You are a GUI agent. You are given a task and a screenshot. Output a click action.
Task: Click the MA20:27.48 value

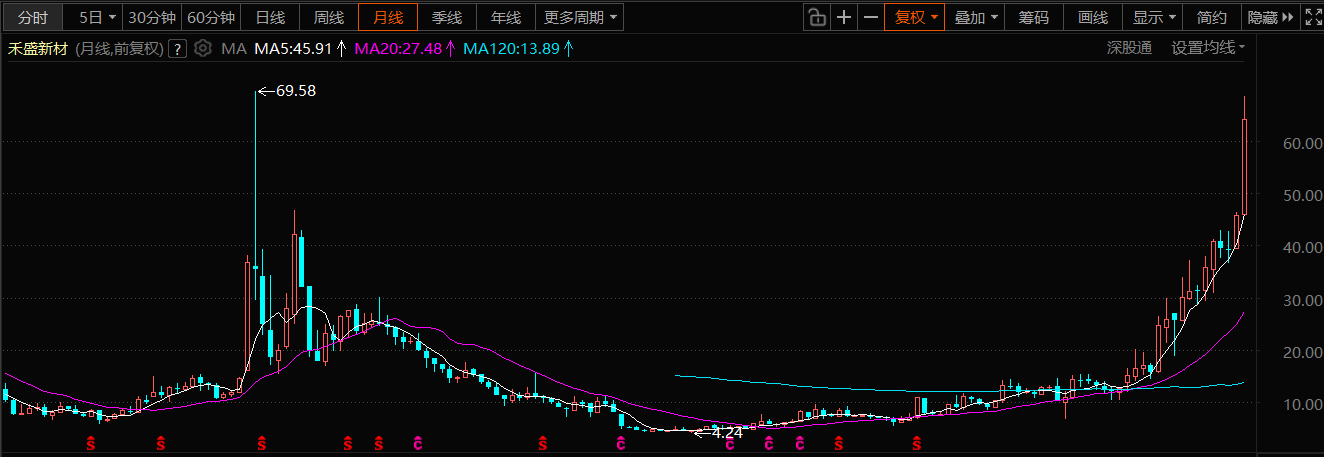(399, 48)
